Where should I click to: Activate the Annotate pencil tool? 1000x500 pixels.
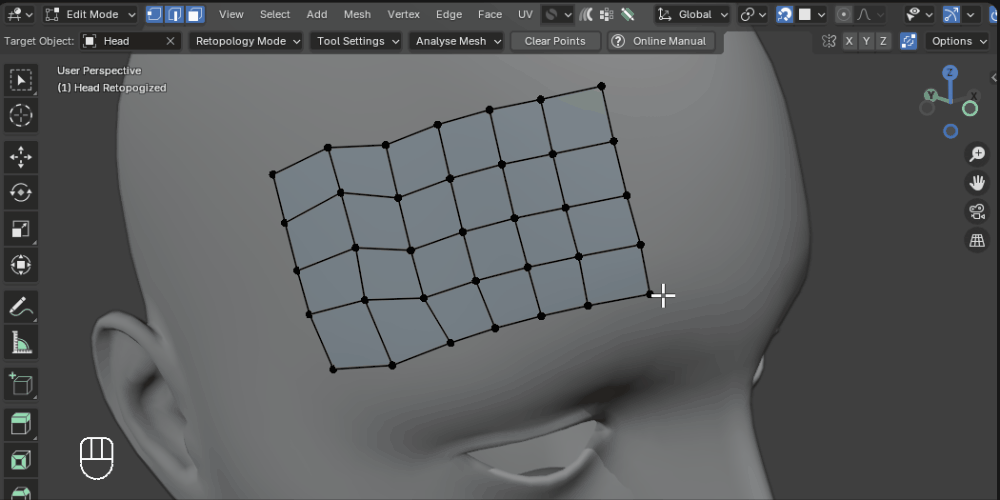tap(21, 307)
